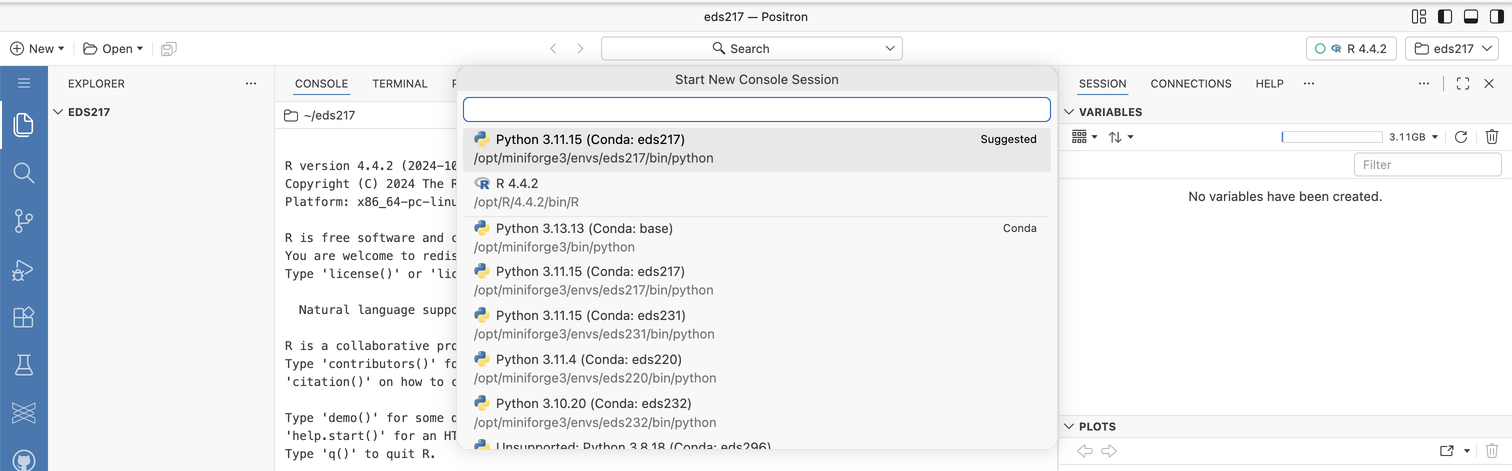The image size is (1512, 471).
Task: Open the Testing flask view
Action: click(x=24, y=365)
